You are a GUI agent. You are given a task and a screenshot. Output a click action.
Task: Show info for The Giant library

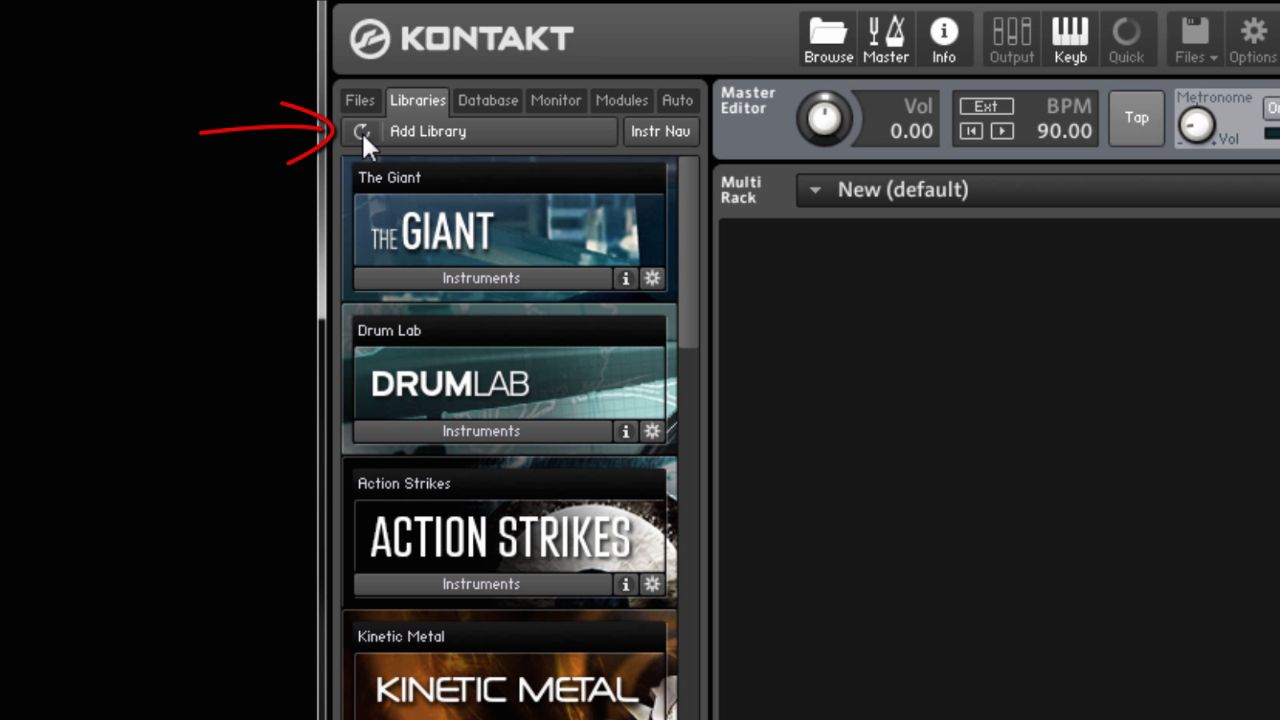626,279
